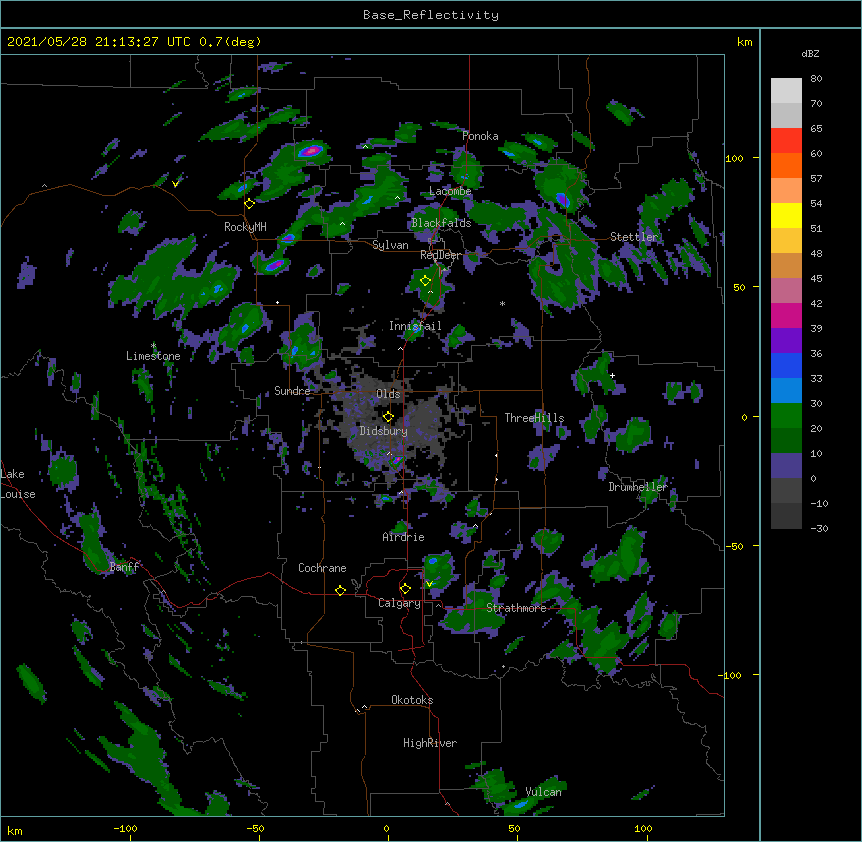
Task: Click the -30 value on the dBZ scale
Action: (x=819, y=528)
